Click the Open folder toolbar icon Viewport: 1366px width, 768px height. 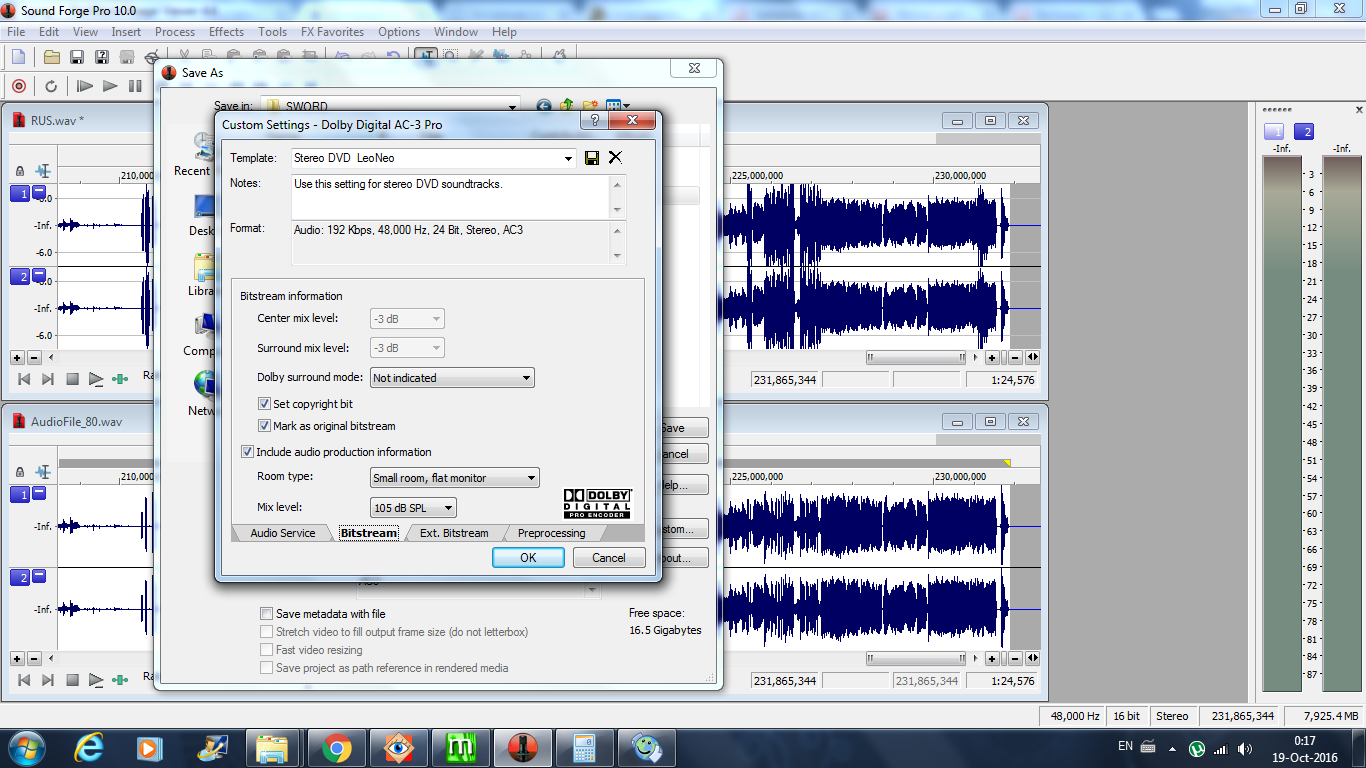(x=51, y=57)
